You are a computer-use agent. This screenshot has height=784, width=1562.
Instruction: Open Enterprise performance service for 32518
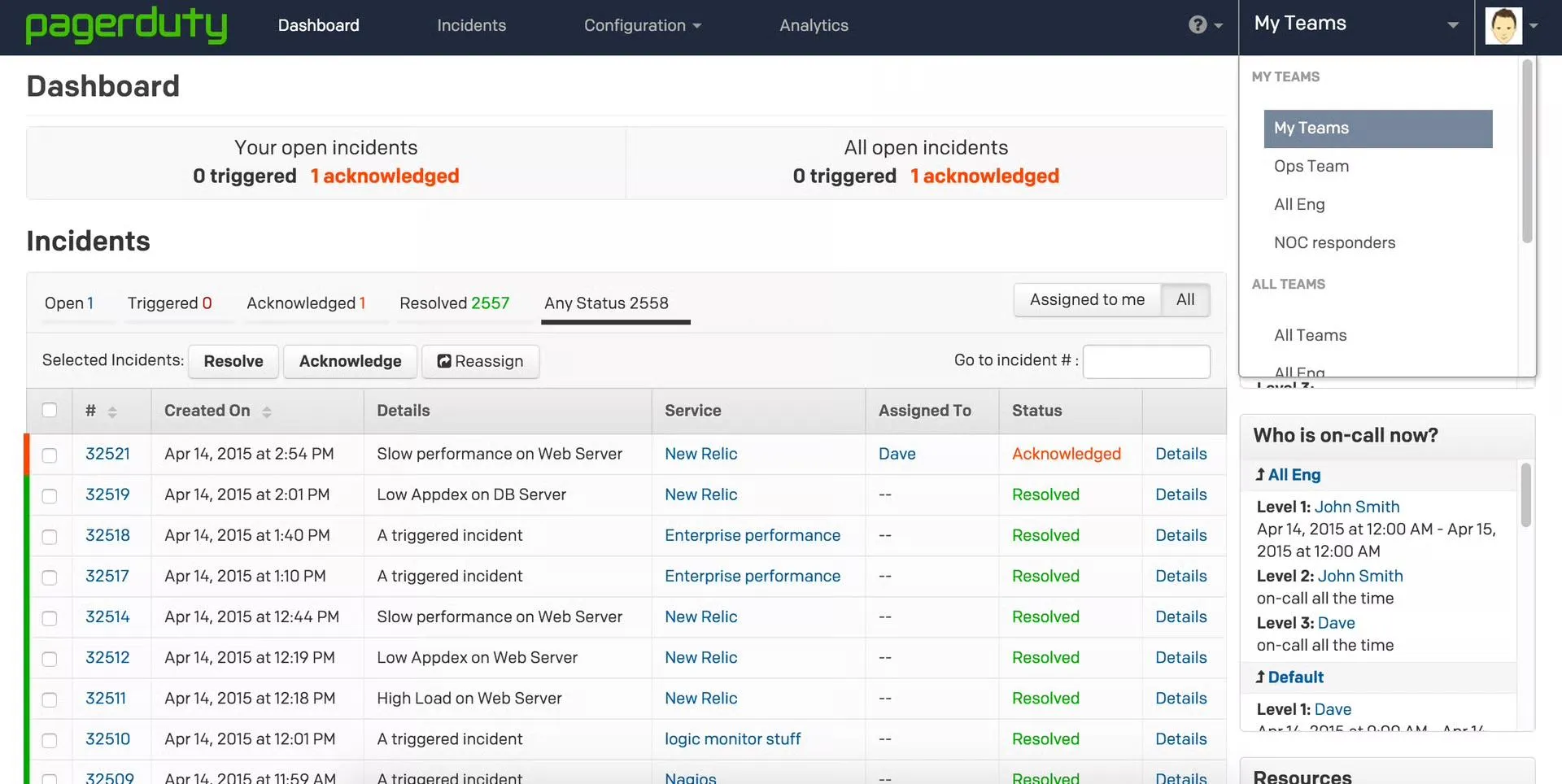(752, 535)
